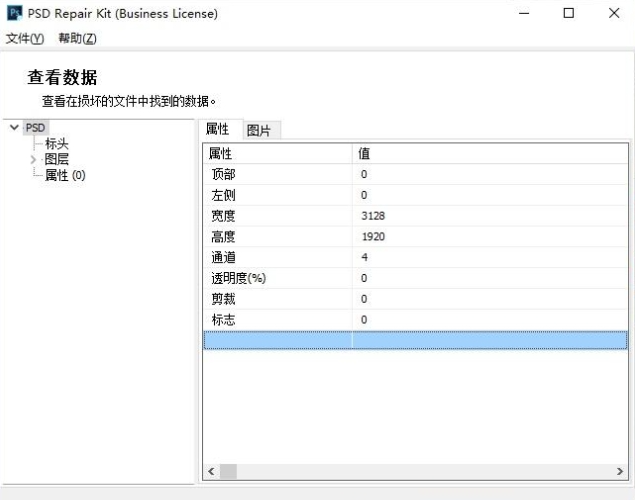The height and width of the screenshot is (500, 635).
Task: Click the highlighted empty blue row
Action: coord(416,340)
